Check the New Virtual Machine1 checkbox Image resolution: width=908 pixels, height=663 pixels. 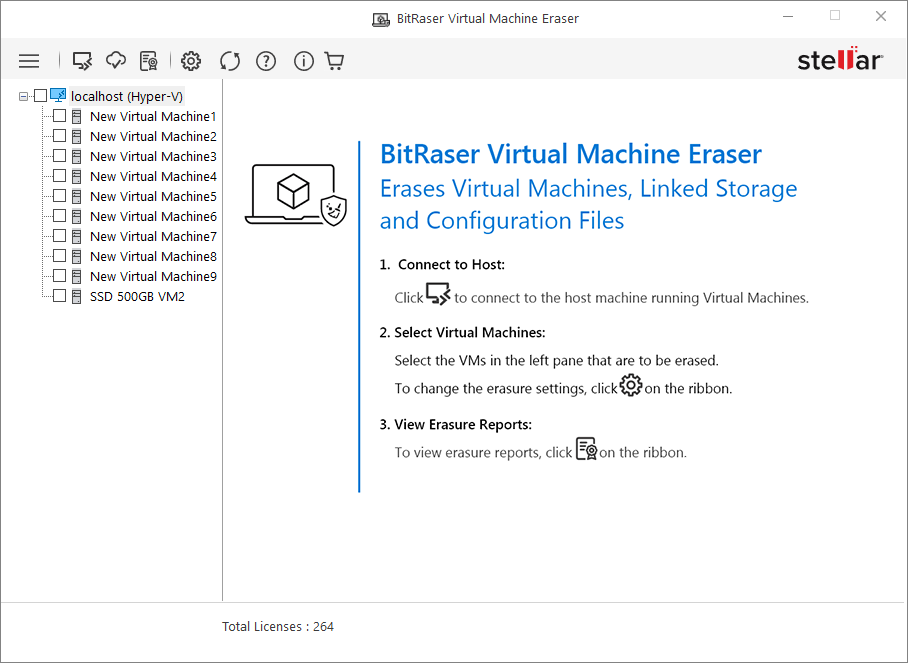coord(60,116)
